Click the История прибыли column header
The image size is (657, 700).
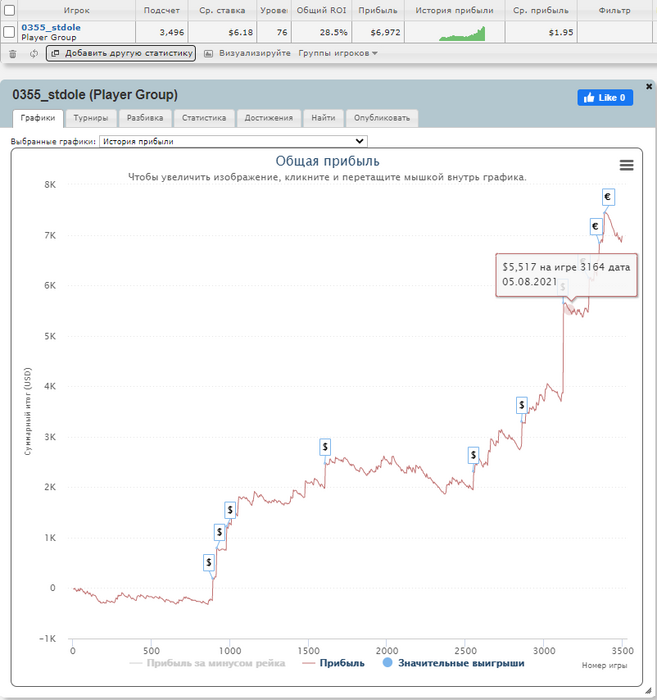click(x=454, y=10)
